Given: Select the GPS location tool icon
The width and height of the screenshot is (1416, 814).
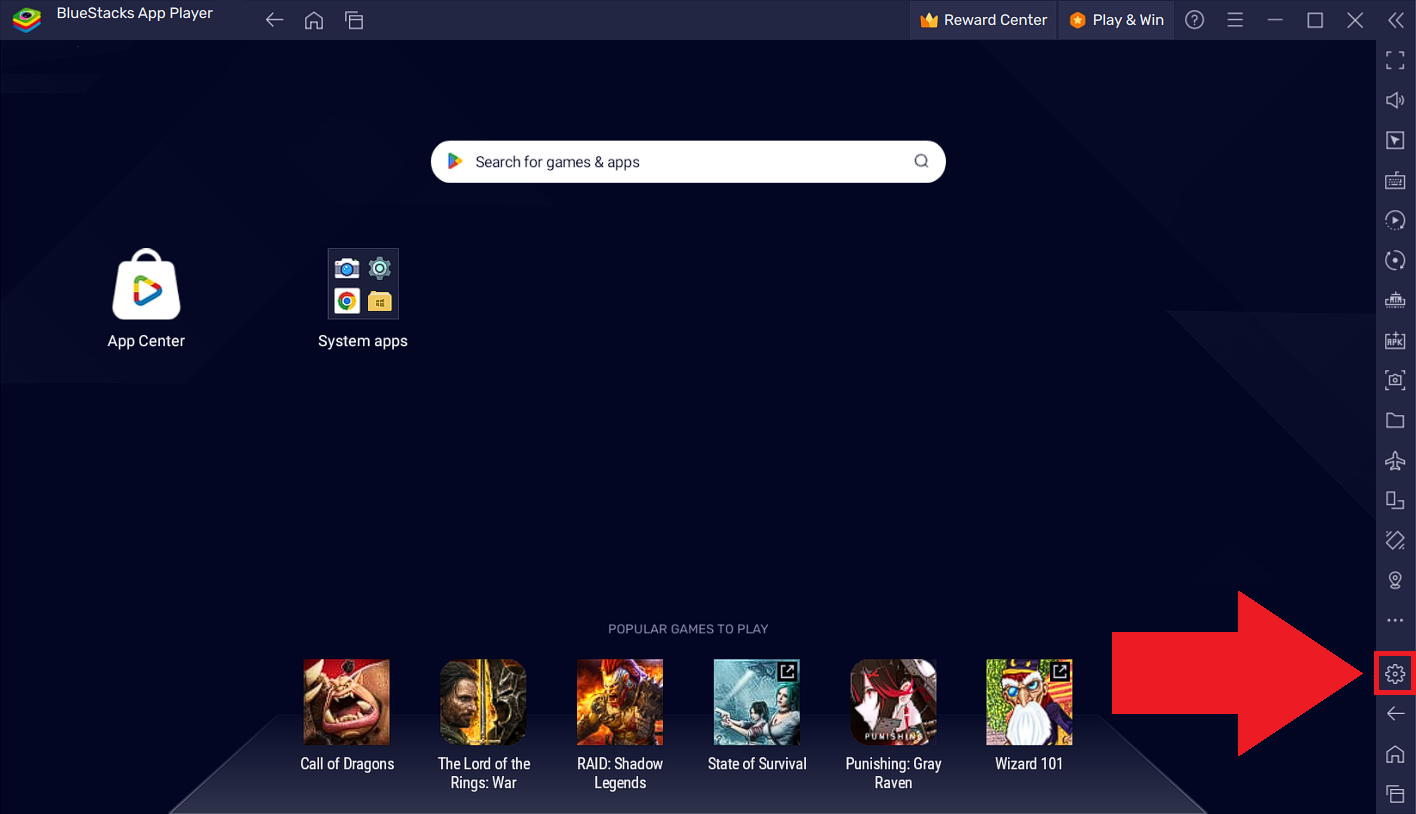Looking at the screenshot, I should click(x=1395, y=580).
